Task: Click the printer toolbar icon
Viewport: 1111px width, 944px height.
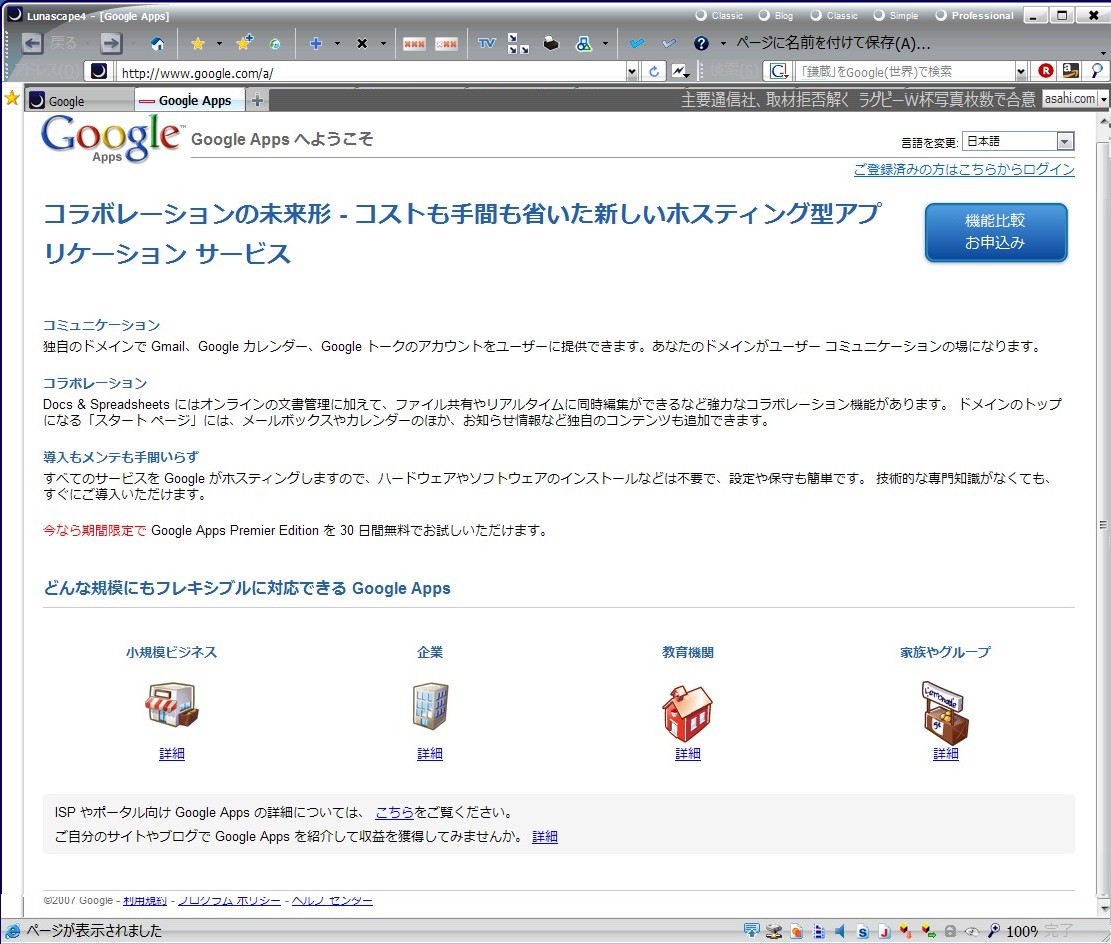Action: pyautogui.click(x=551, y=44)
